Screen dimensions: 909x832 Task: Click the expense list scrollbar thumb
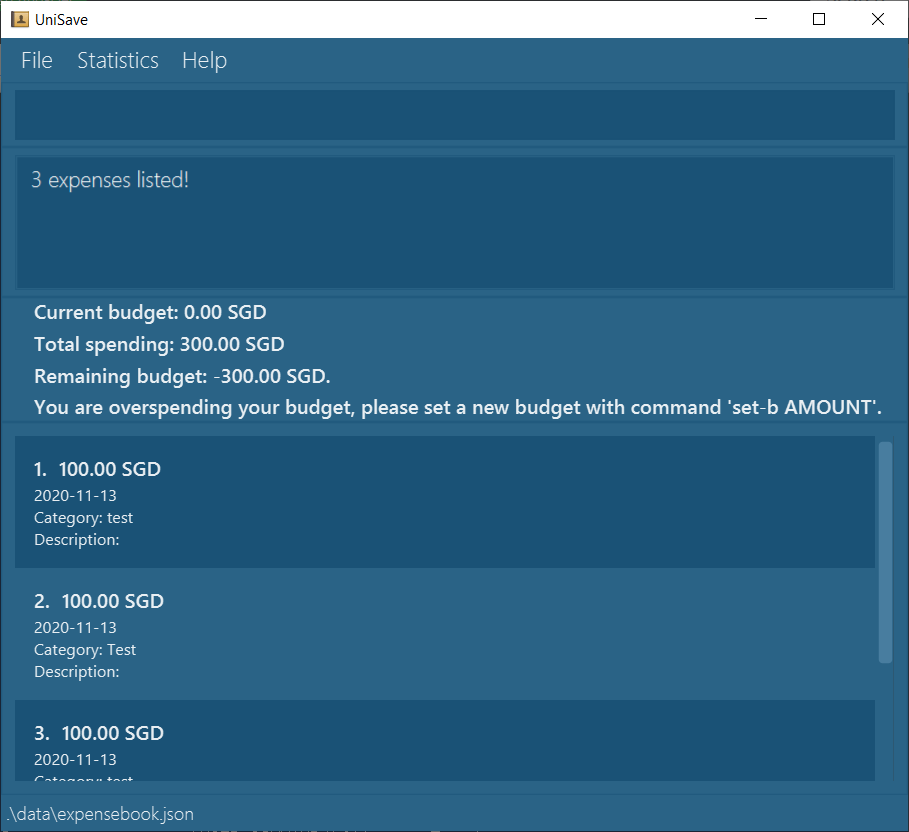(885, 552)
